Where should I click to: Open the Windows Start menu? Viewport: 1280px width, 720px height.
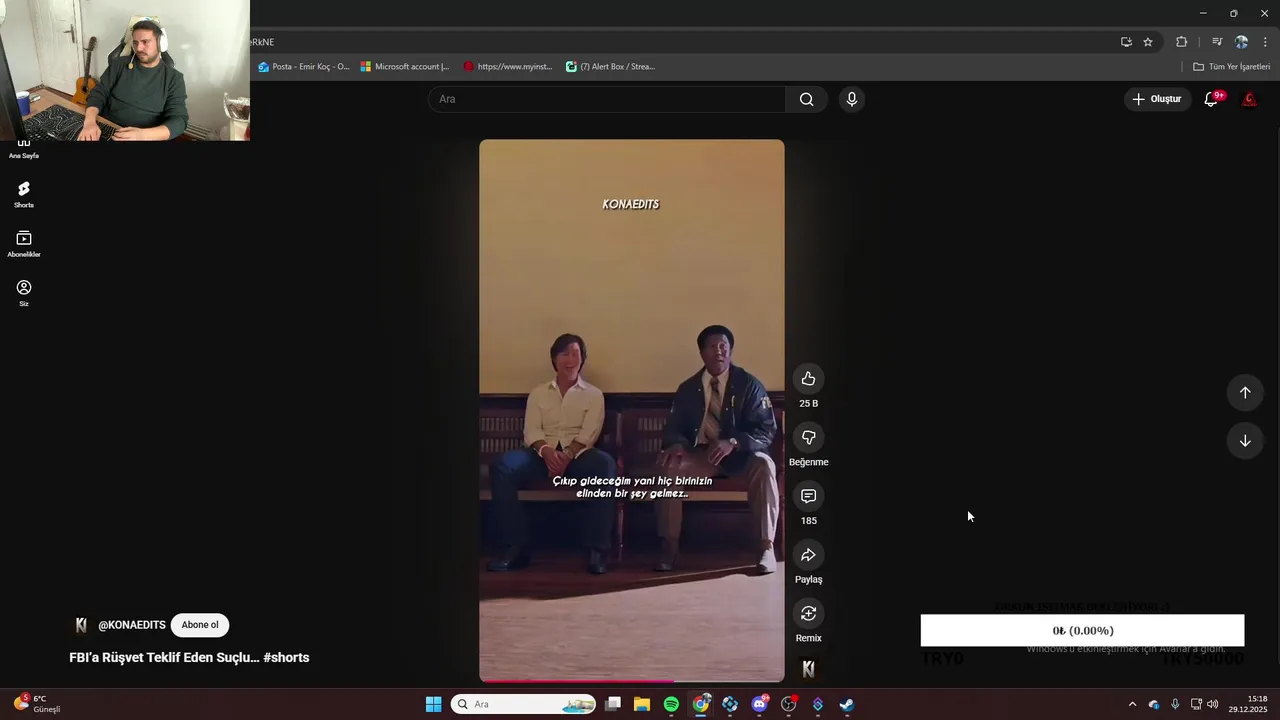coord(433,704)
